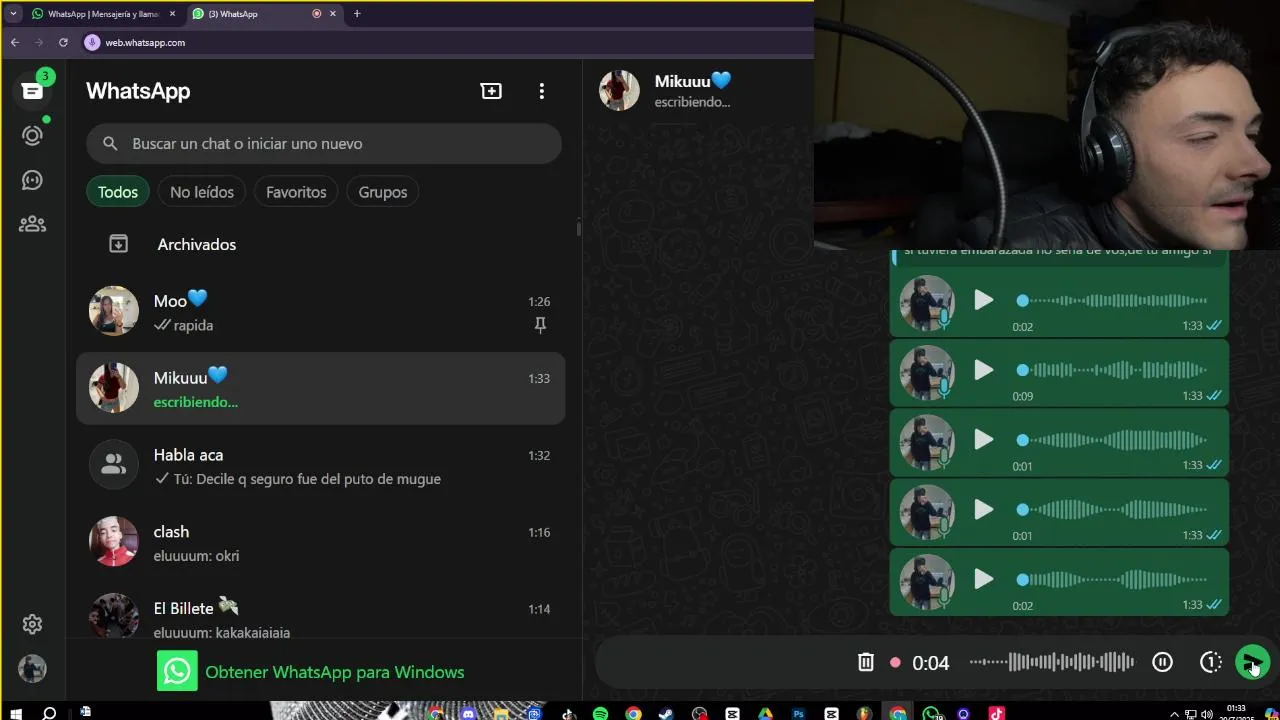Open your profile avatar in sidebar
1280x720 pixels.
[x=32, y=669]
